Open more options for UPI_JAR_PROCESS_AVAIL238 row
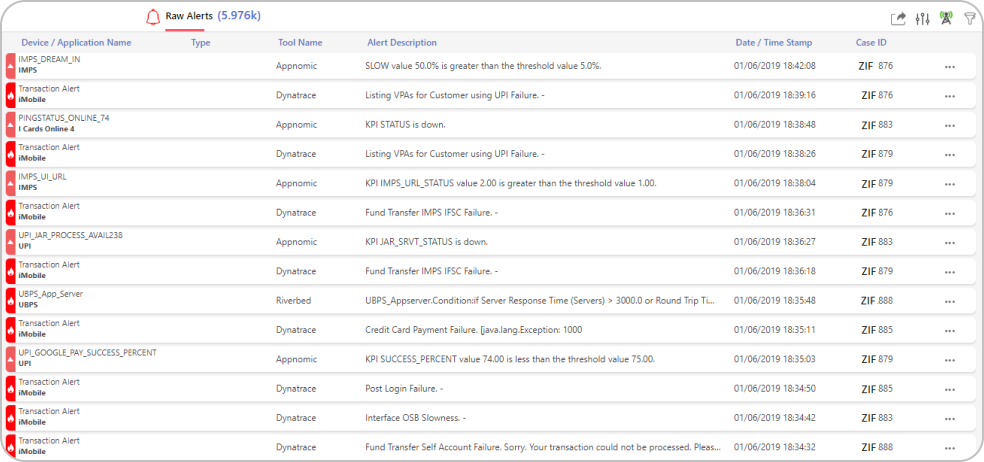 [x=949, y=242]
